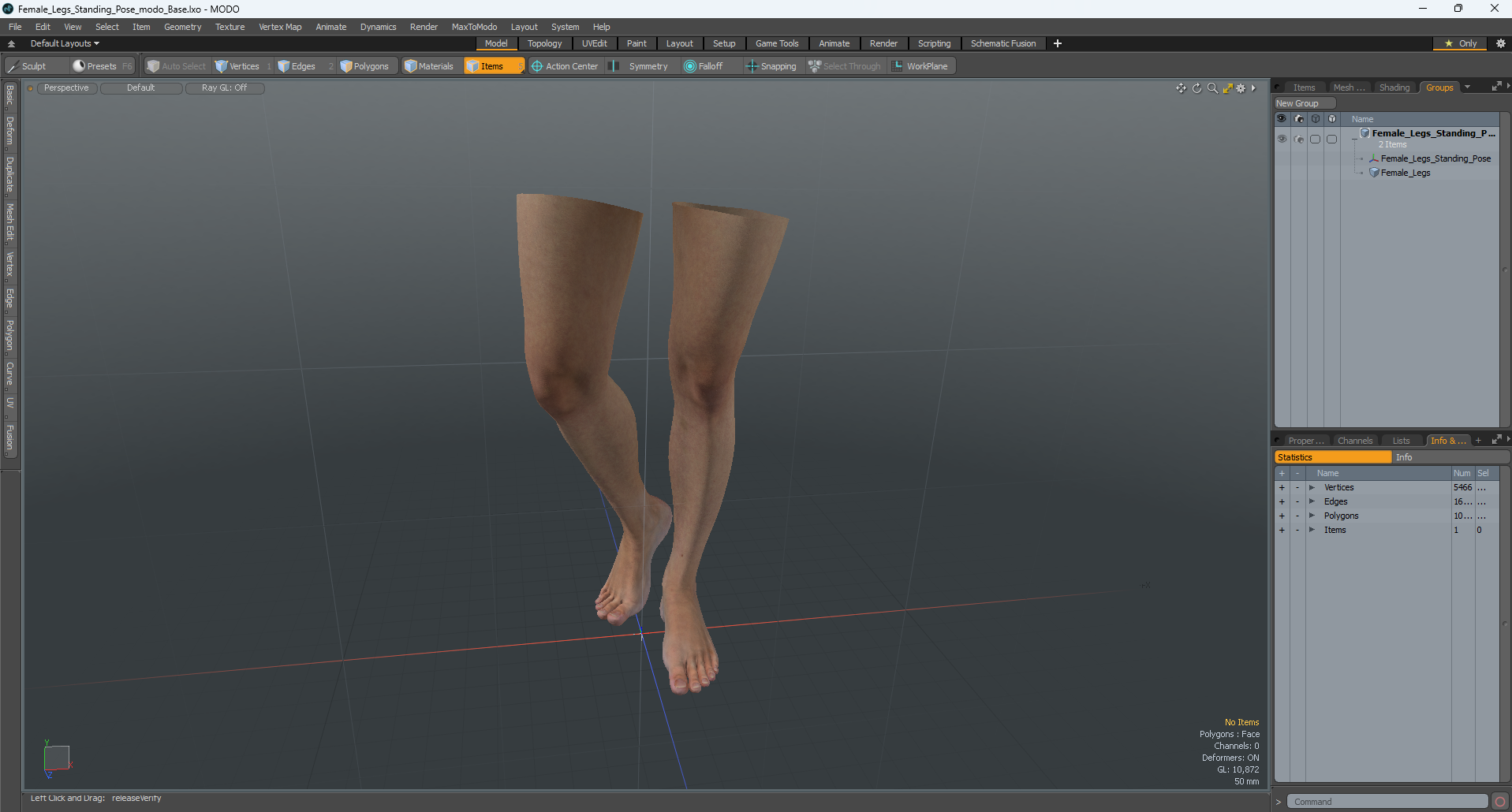Open the Deform vertical sidebar tab

tap(10, 131)
